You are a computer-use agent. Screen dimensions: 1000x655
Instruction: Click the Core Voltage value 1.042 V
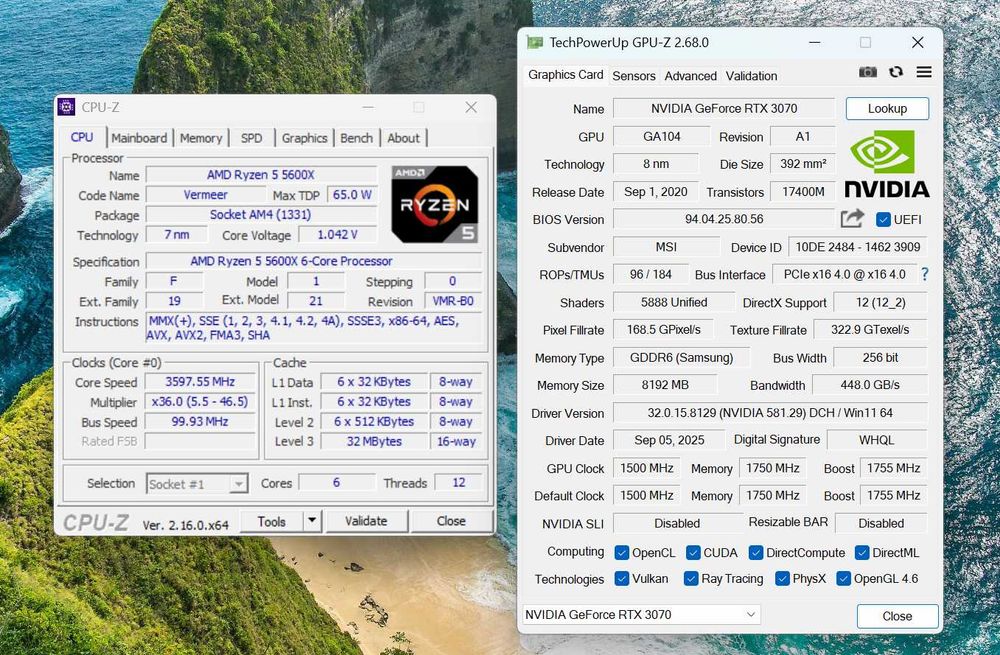pyautogui.click(x=337, y=235)
